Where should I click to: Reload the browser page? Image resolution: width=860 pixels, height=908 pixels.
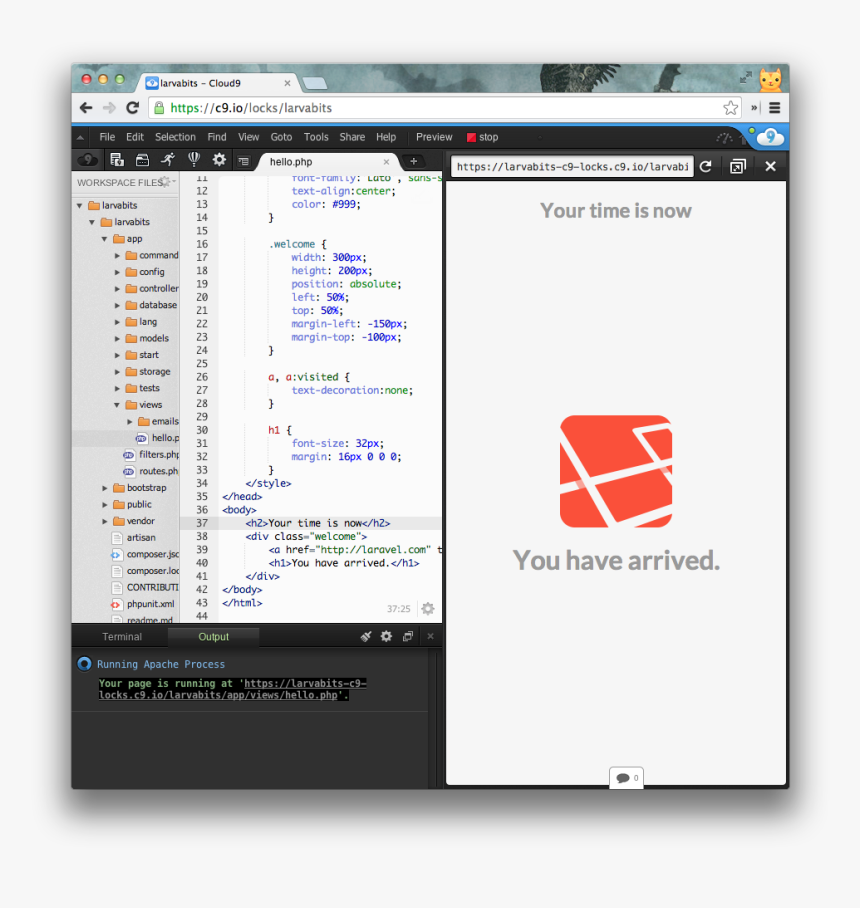[x=133, y=108]
